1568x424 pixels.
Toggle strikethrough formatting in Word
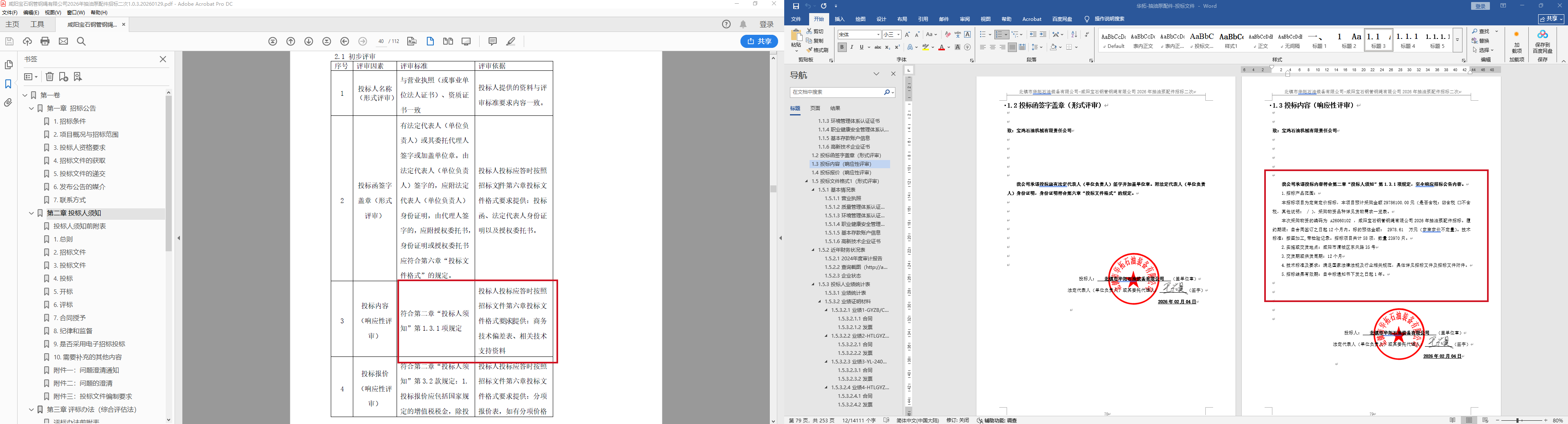(878, 47)
